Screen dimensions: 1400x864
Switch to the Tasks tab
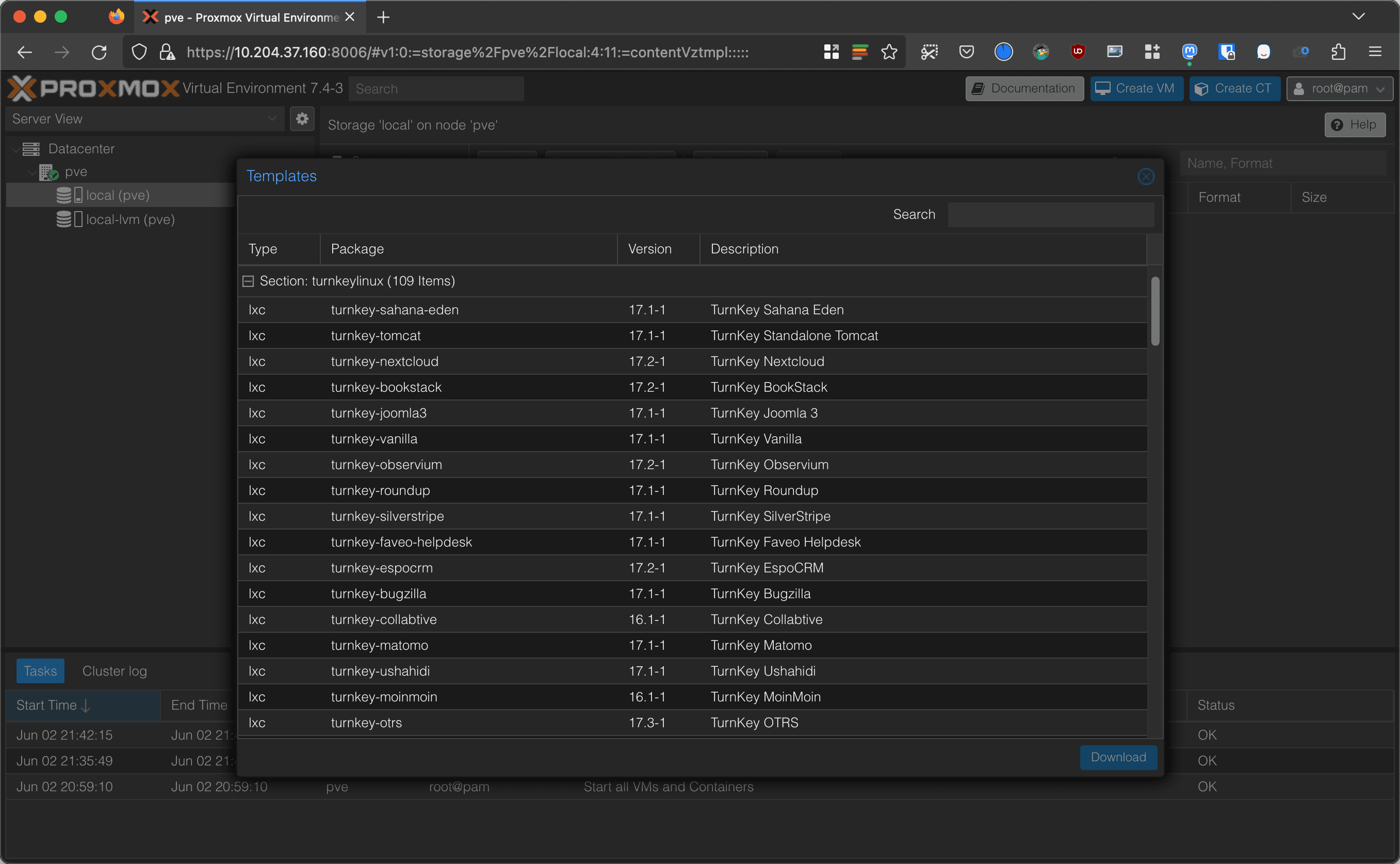[x=40, y=671]
